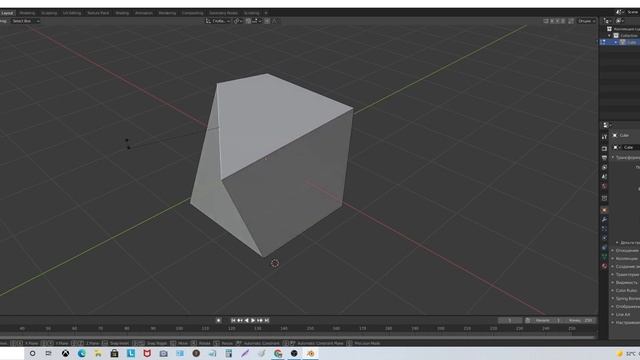This screenshot has width=640, height=360.
Task: Toggle proportional editing in viewport header
Action: [x=267, y=21]
